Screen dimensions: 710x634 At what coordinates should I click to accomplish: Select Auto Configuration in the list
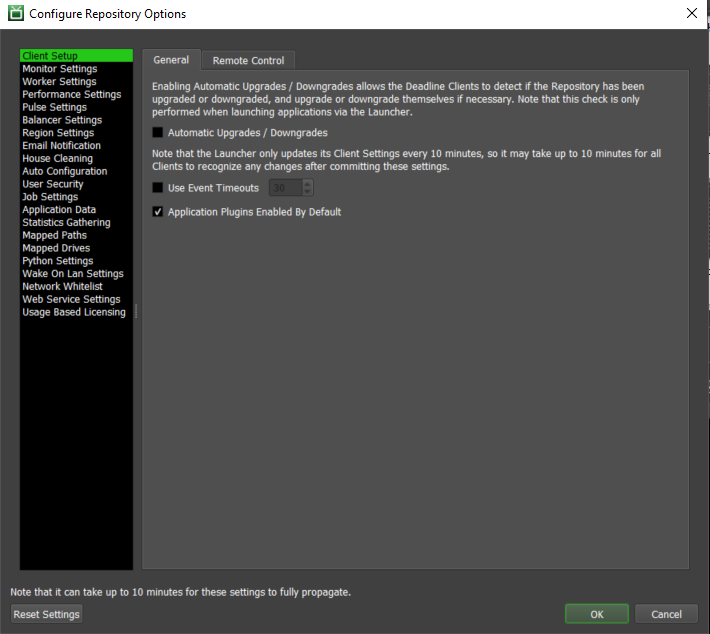(76, 171)
